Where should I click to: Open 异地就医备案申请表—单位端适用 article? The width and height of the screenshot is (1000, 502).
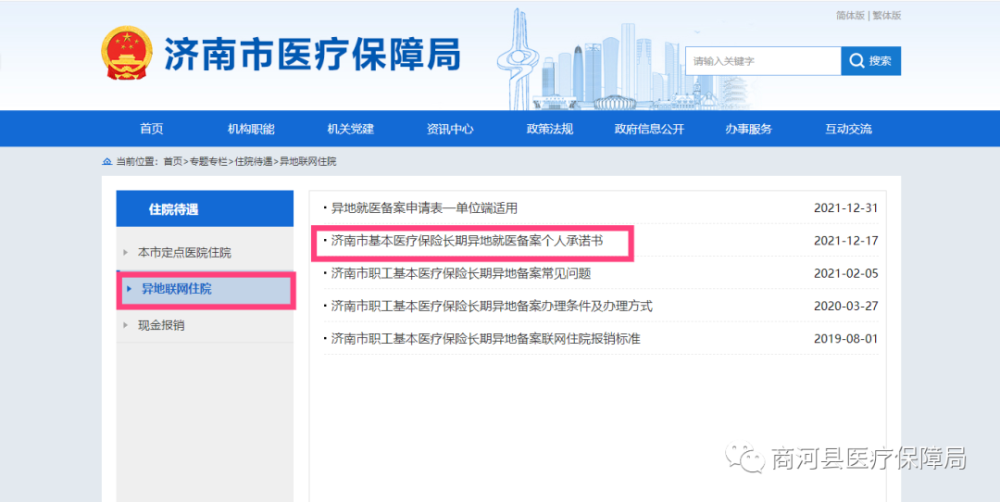[x=424, y=208]
